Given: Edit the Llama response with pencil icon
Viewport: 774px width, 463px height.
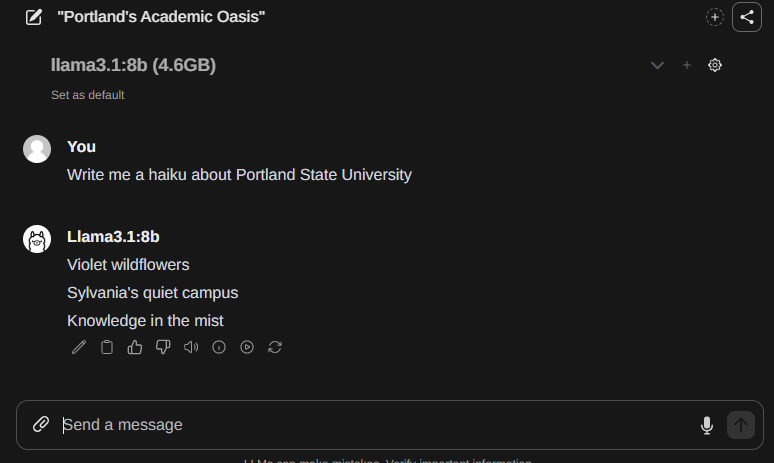Looking at the screenshot, I should (79, 347).
